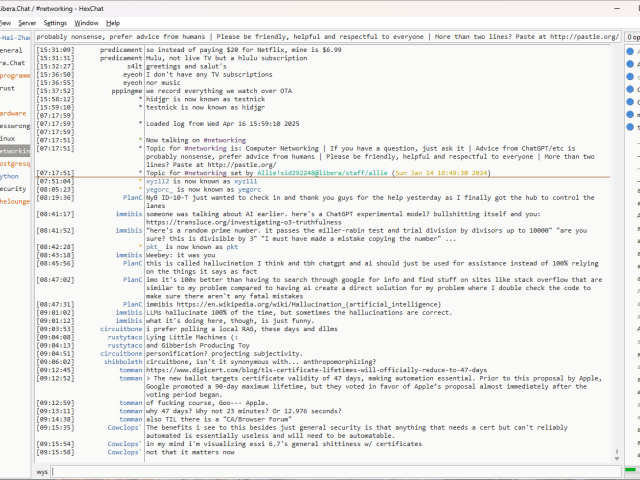Switch to the #hardware channel
Image resolution: width=640 pixels, height=480 pixels.
[x=14, y=113]
